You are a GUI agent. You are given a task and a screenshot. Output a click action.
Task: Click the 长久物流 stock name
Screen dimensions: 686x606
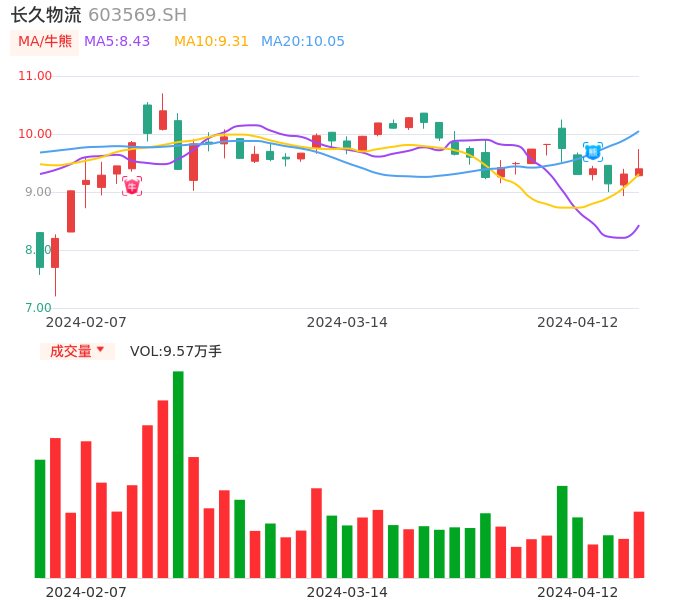coord(46,15)
